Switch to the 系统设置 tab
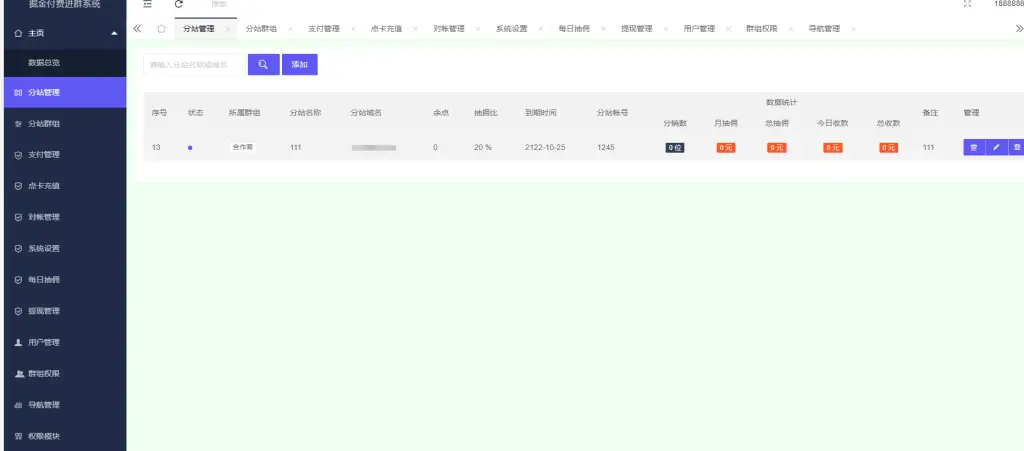Screen dimensions: 1024x451 (511, 29)
